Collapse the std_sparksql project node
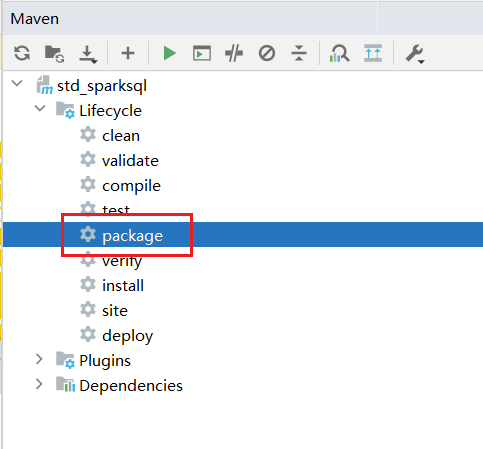The height and width of the screenshot is (449, 483). coord(17,83)
